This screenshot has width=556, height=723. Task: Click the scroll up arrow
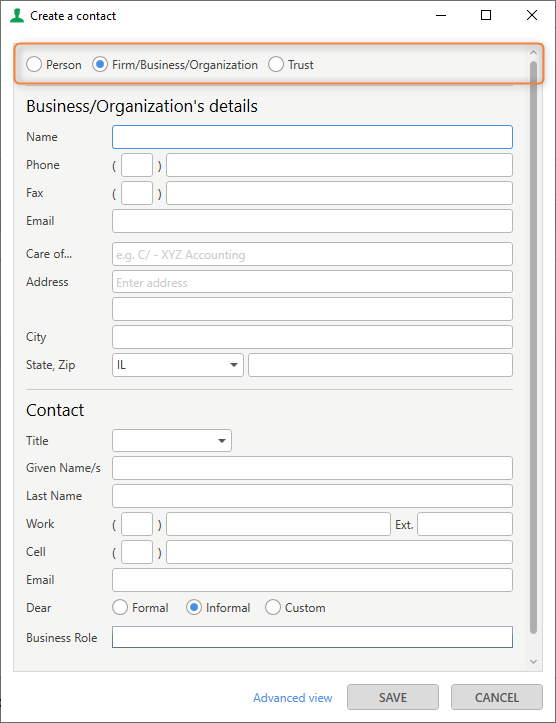533,53
